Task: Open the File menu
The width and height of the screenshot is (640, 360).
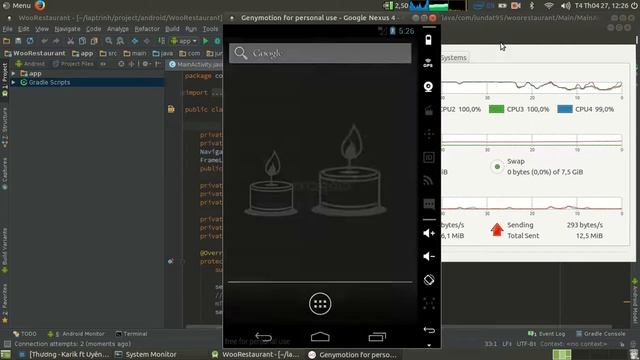Action: coord(7,29)
